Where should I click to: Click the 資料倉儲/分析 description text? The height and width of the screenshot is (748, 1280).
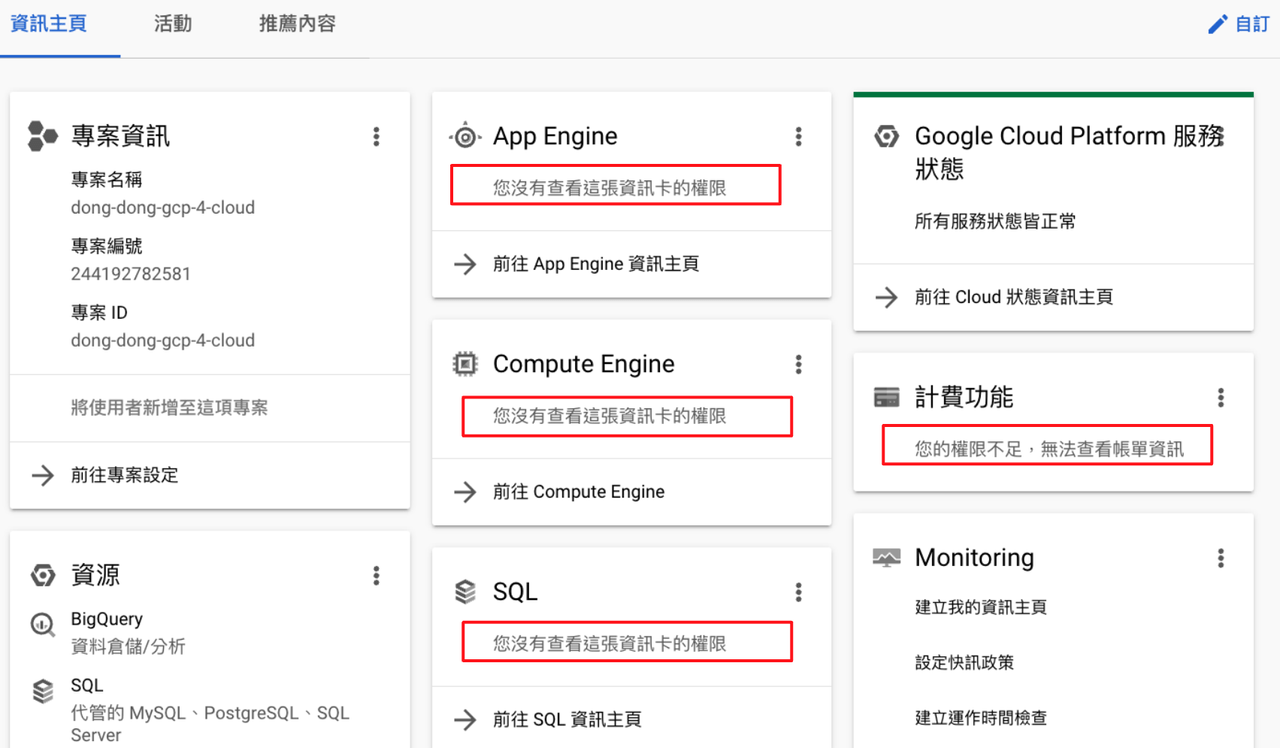click(x=128, y=647)
